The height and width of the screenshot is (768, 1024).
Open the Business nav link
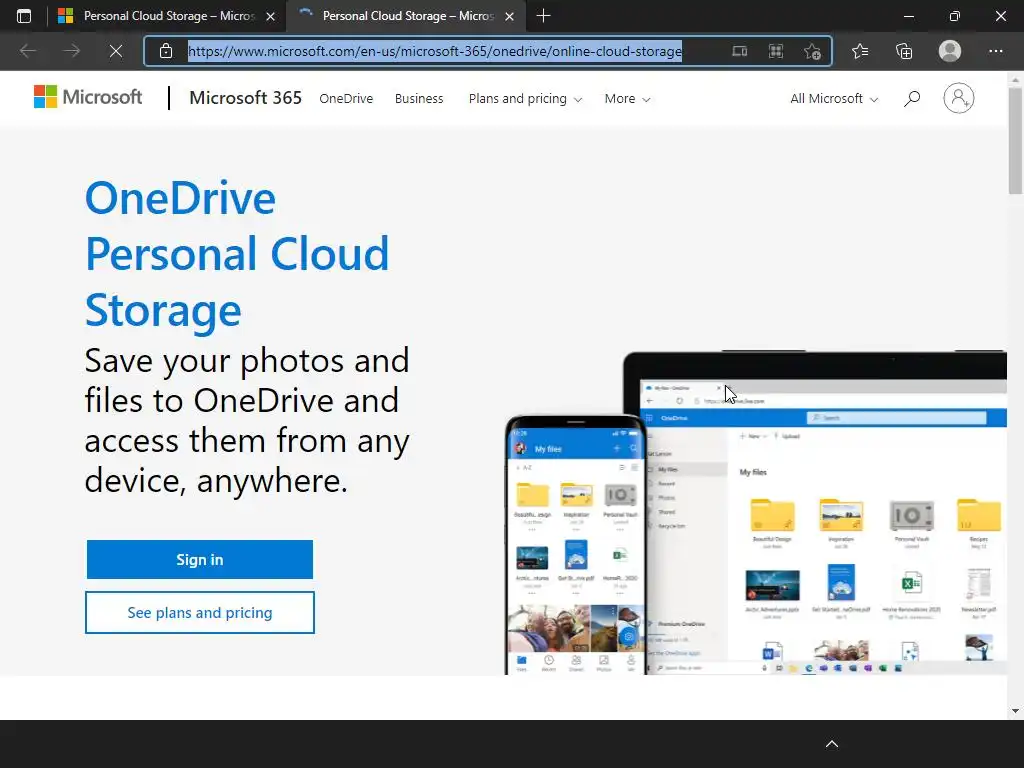[x=419, y=99]
